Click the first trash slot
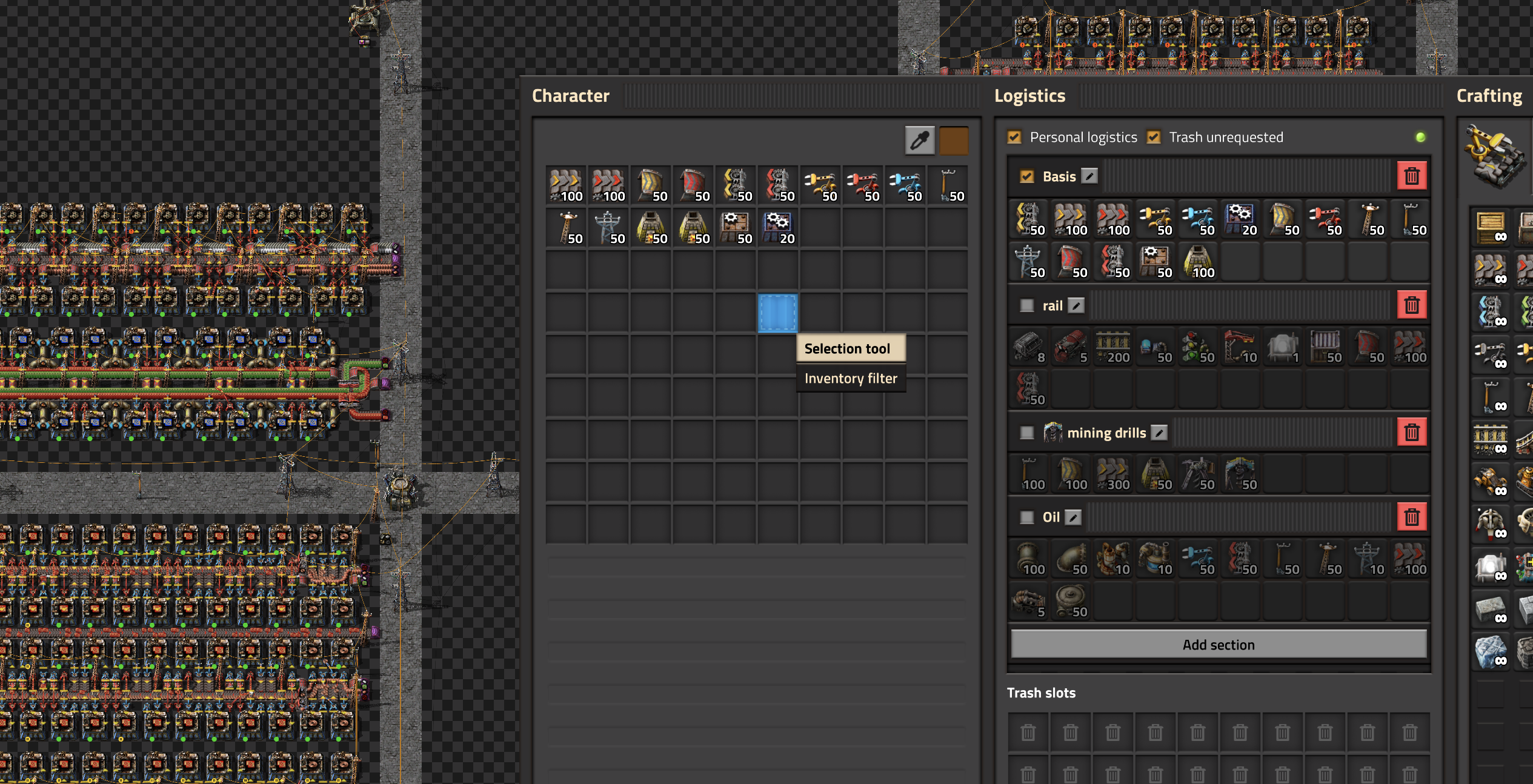This screenshot has width=1533, height=784. click(x=1028, y=733)
